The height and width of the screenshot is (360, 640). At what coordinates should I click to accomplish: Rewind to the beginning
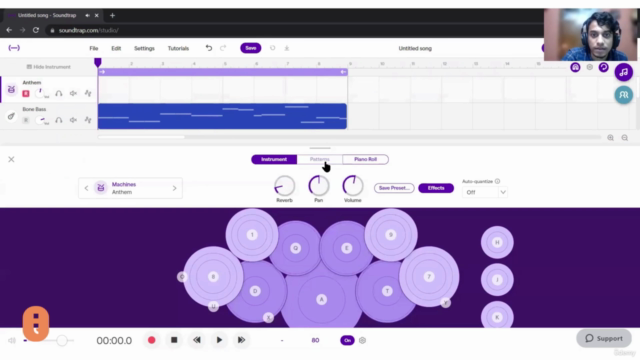click(197, 340)
